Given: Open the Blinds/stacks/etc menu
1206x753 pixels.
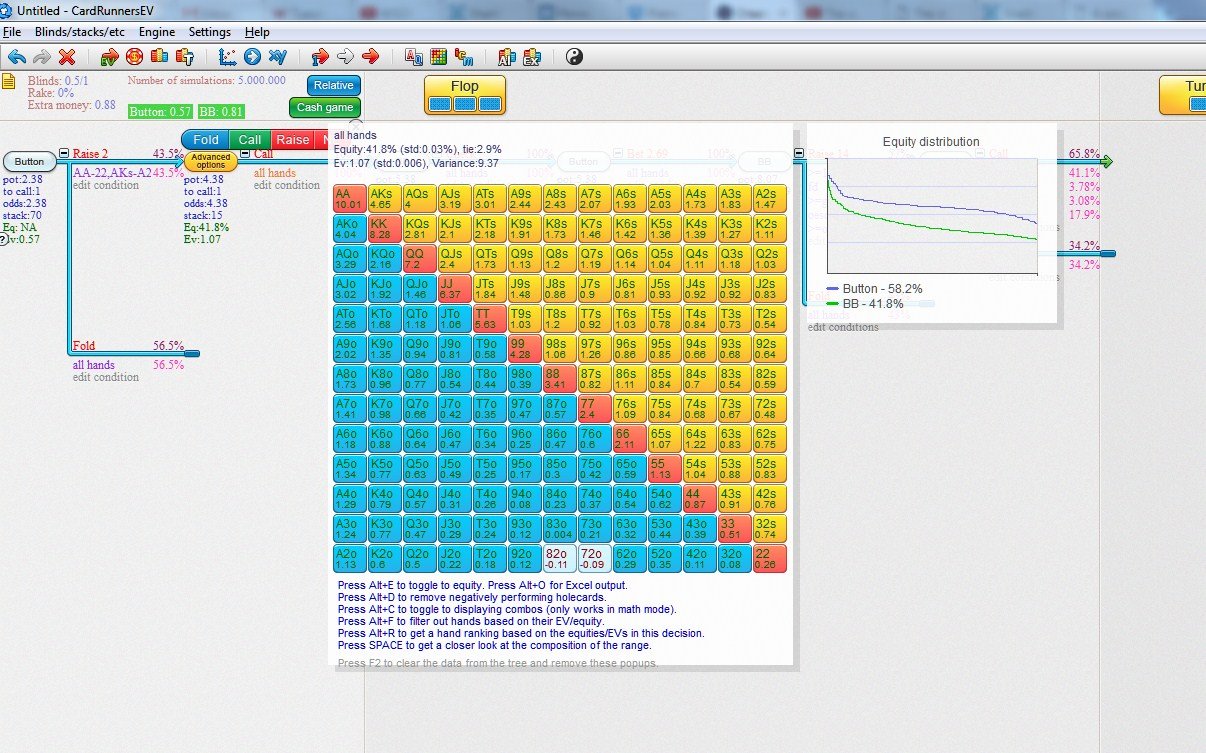Looking at the screenshot, I should coord(80,32).
